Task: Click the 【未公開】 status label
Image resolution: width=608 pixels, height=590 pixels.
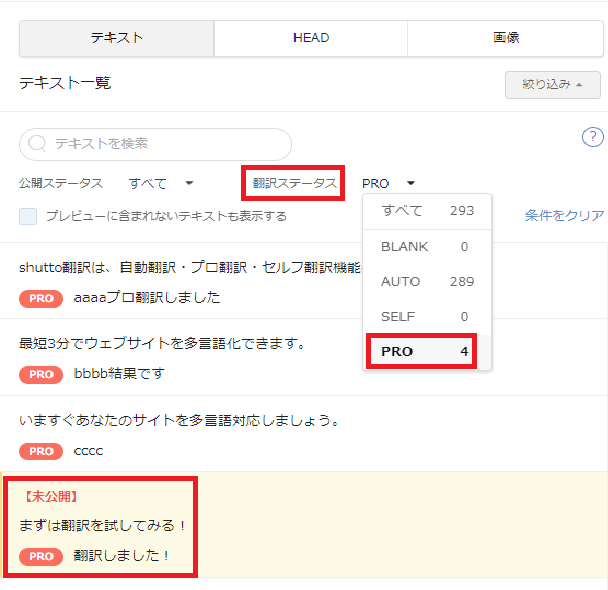Action: click(x=51, y=497)
